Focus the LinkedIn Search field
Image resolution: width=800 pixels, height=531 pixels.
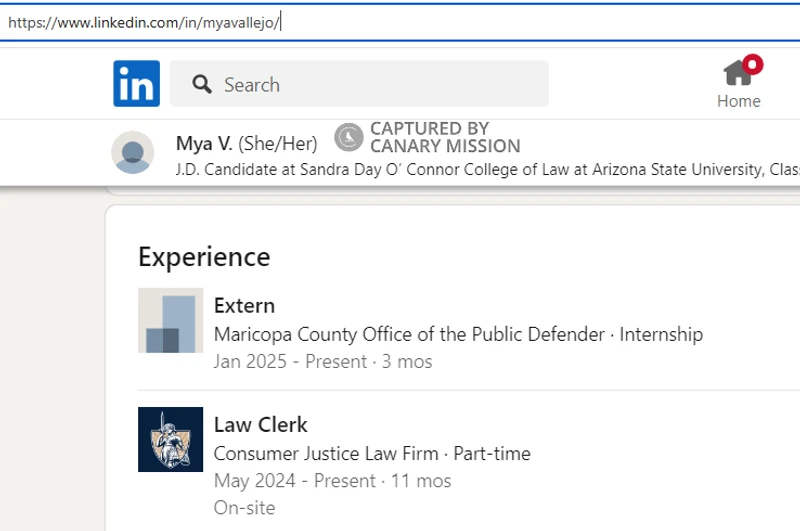[x=359, y=84]
